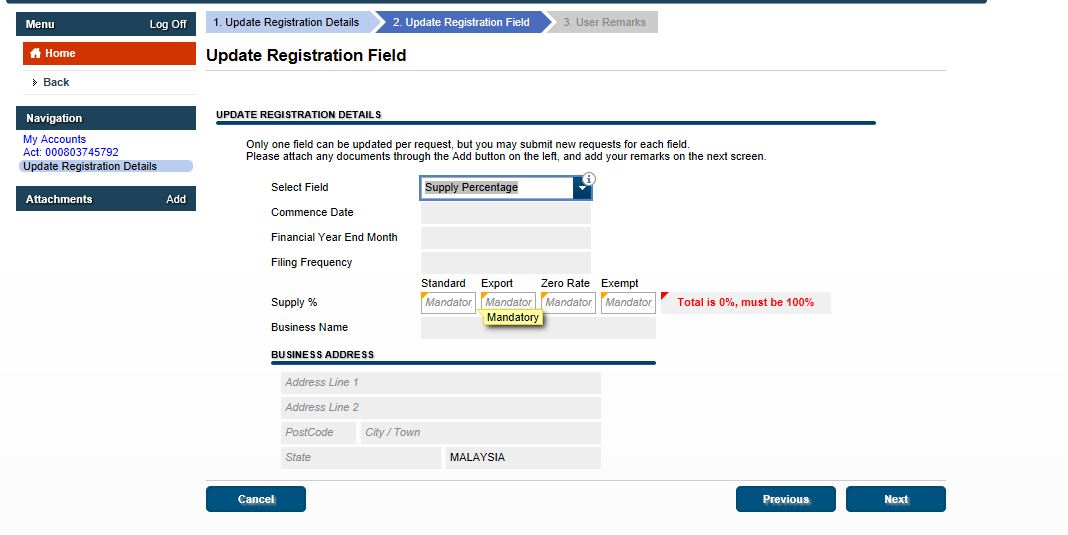Screen dimensions: 1068x535
Task: Select the Update Registration Field step tab
Action: pyautogui.click(x=461, y=22)
